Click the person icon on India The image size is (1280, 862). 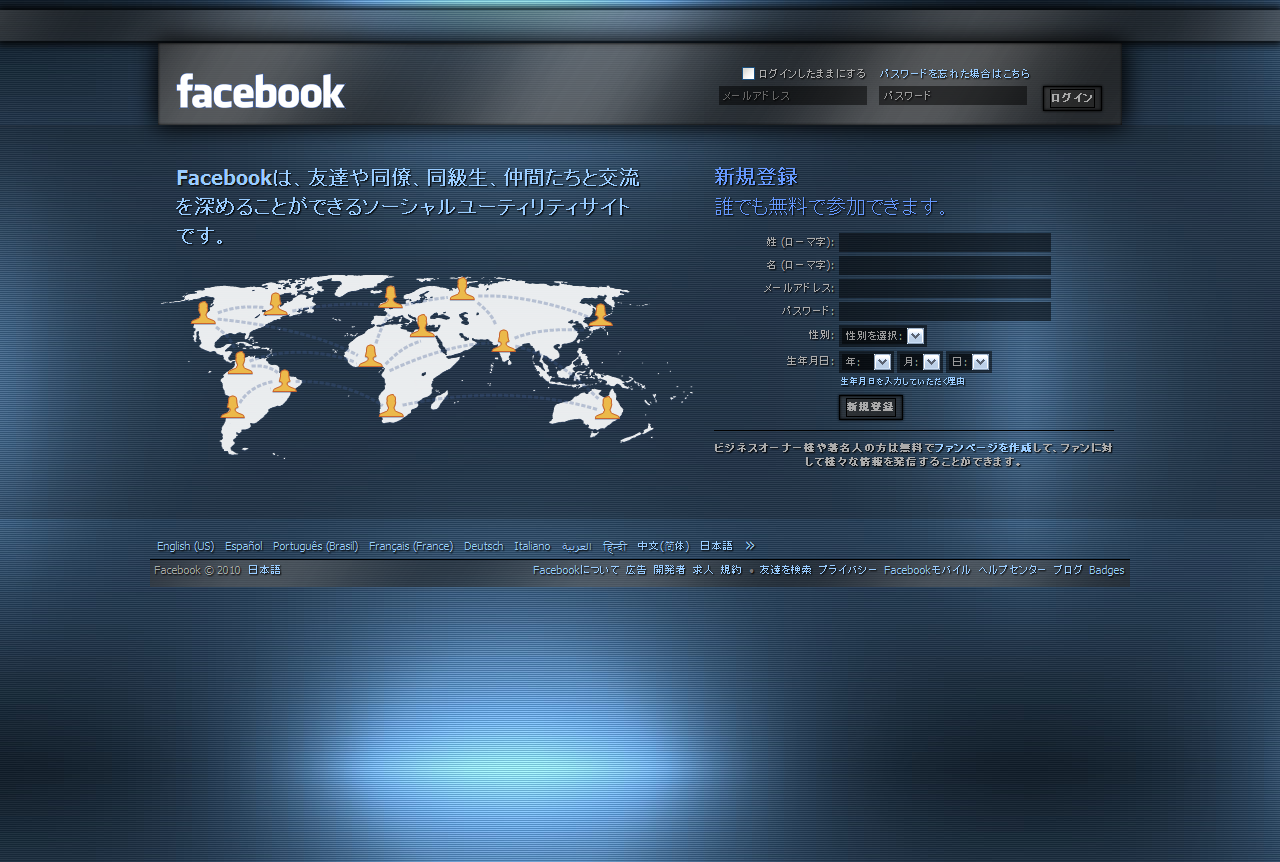pos(504,341)
